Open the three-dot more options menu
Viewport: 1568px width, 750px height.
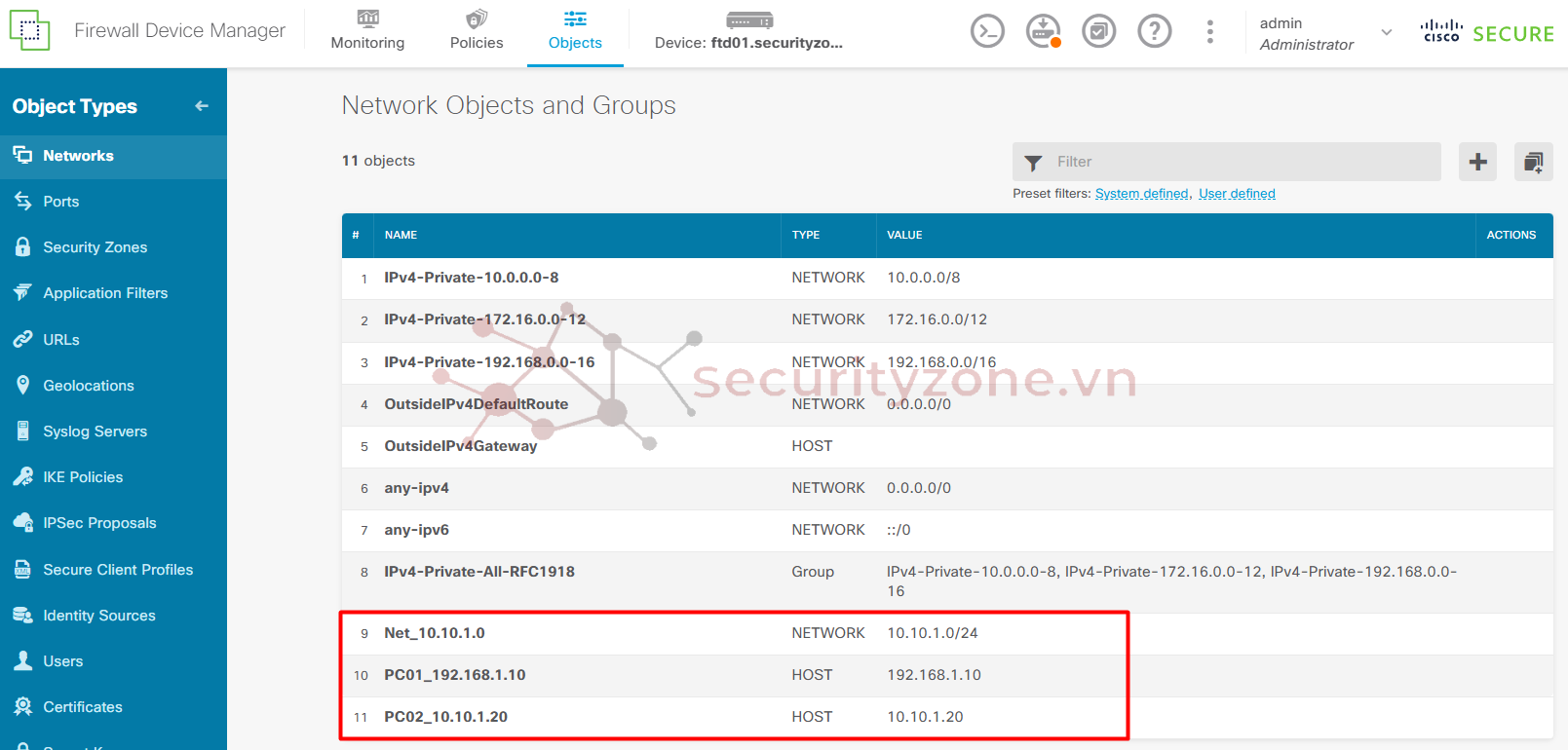click(1210, 32)
